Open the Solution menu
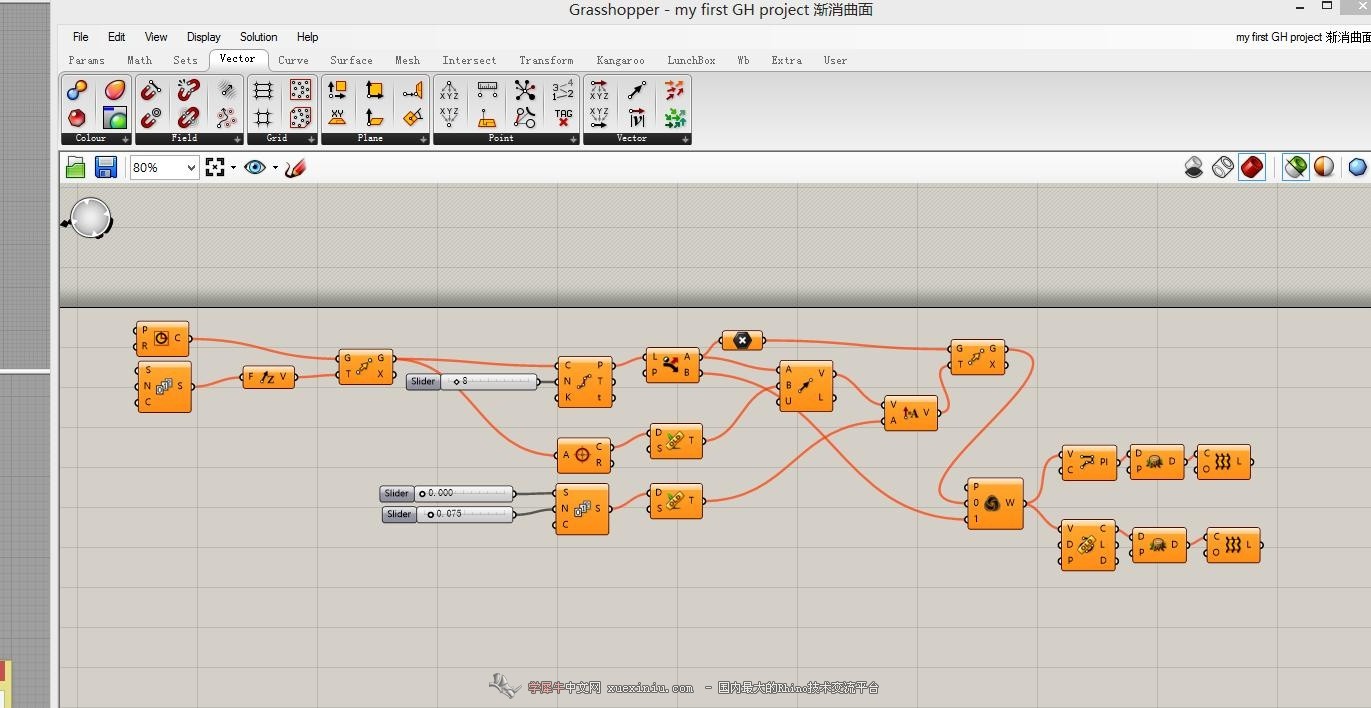 click(x=259, y=37)
